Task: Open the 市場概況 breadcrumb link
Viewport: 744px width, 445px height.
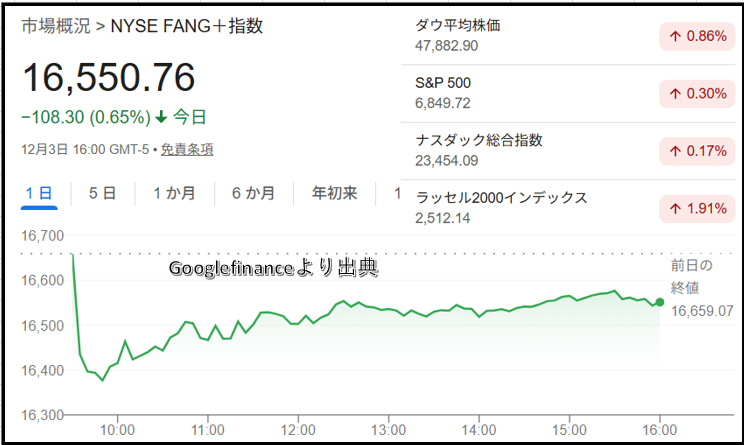Action: 53,27
